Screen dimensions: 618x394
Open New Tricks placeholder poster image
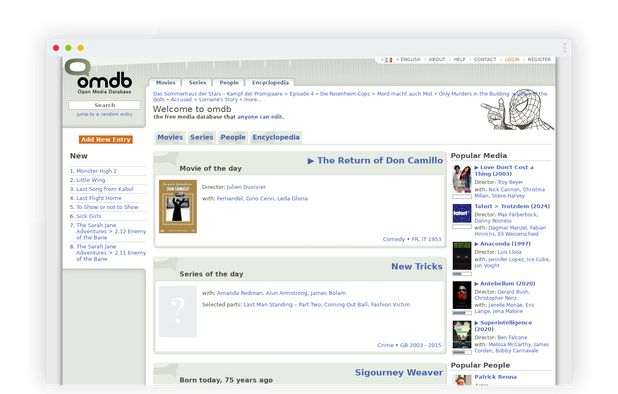(x=178, y=312)
